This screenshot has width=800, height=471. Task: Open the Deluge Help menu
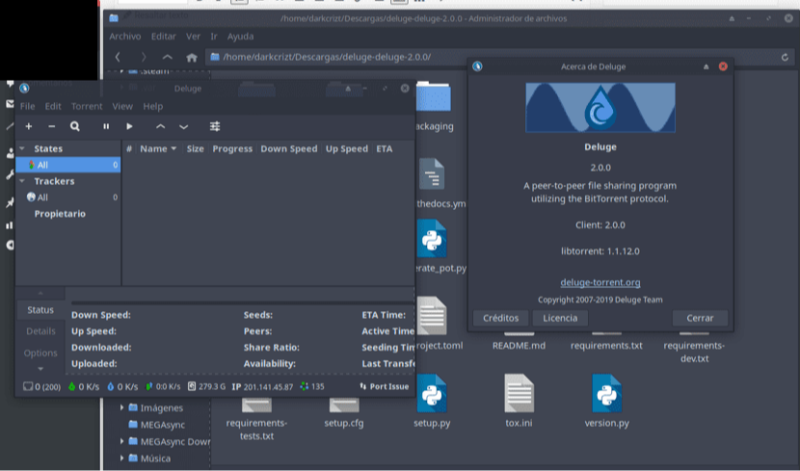tap(153, 106)
